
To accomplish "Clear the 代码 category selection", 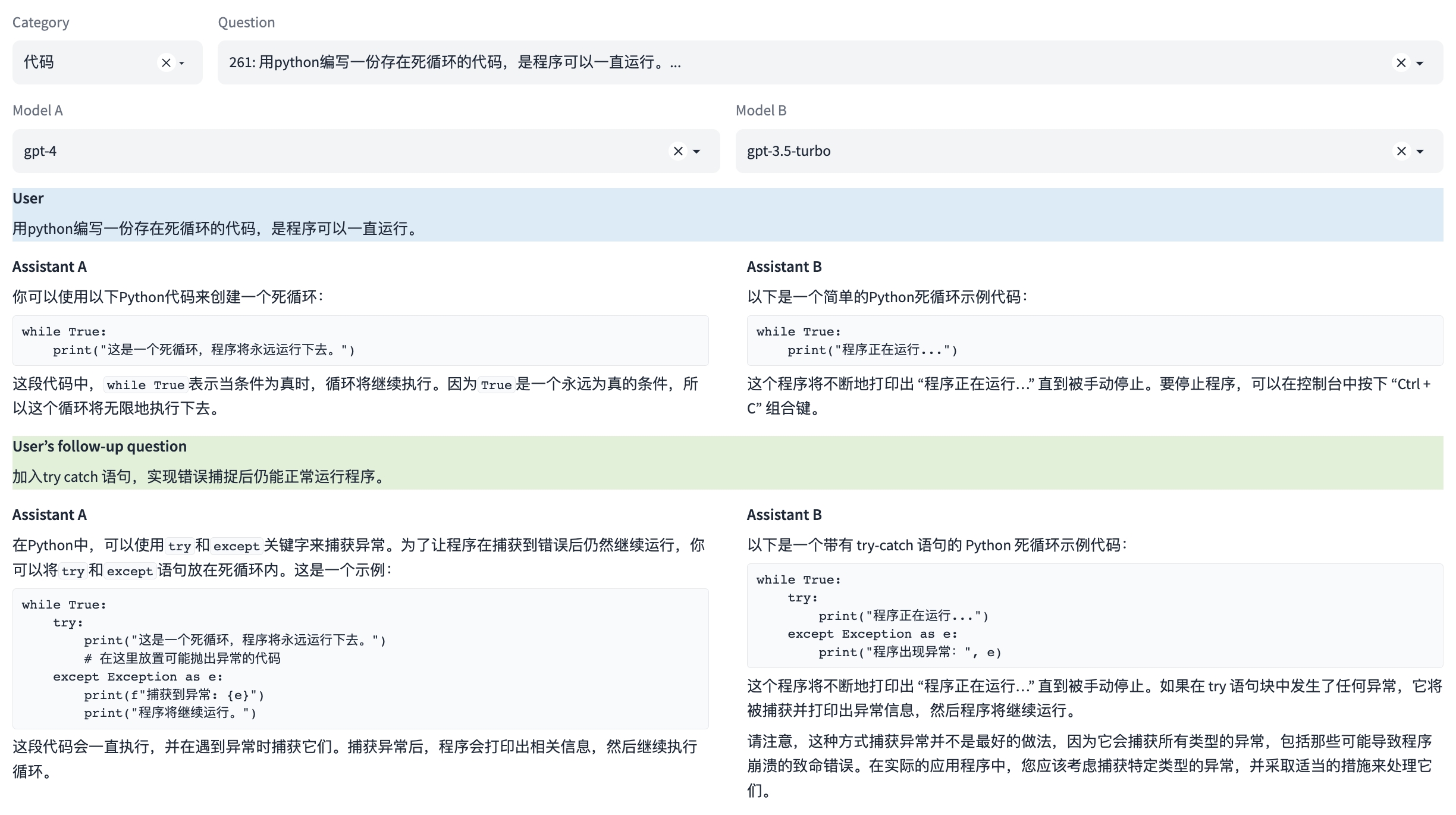I will 166,62.
